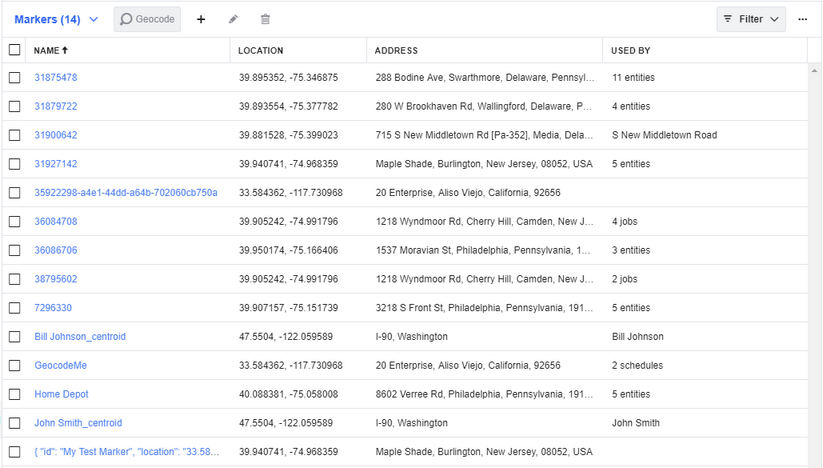Click the Address column header

coord(396,50)
